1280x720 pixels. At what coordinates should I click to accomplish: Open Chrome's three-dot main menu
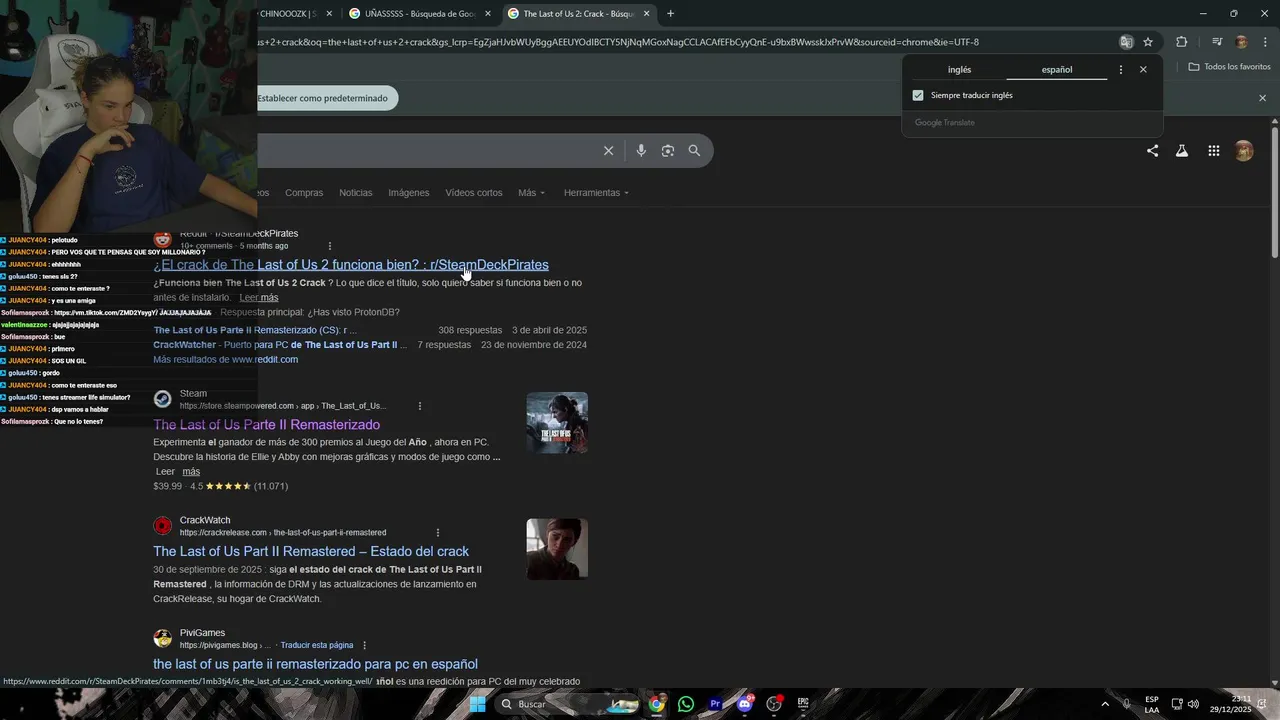coord(1265,42)
